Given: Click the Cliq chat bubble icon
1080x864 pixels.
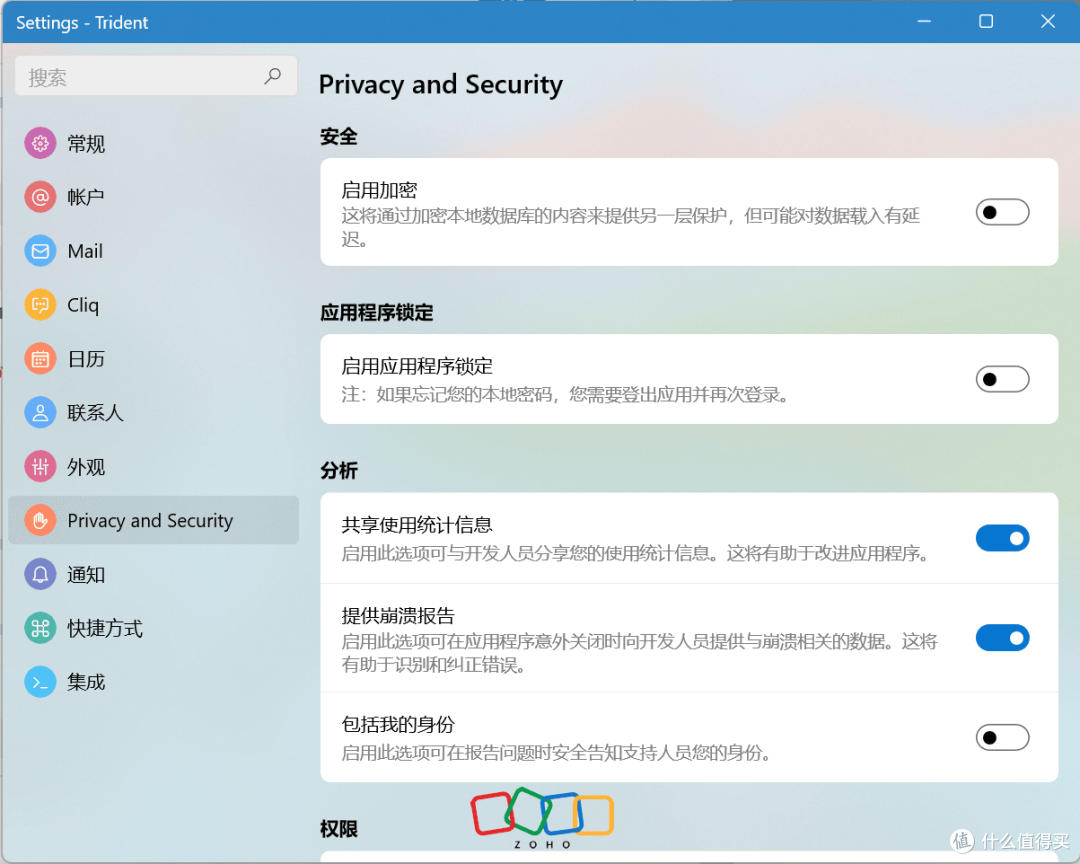Looking at the screenshot, I should (x=40, y=305).
